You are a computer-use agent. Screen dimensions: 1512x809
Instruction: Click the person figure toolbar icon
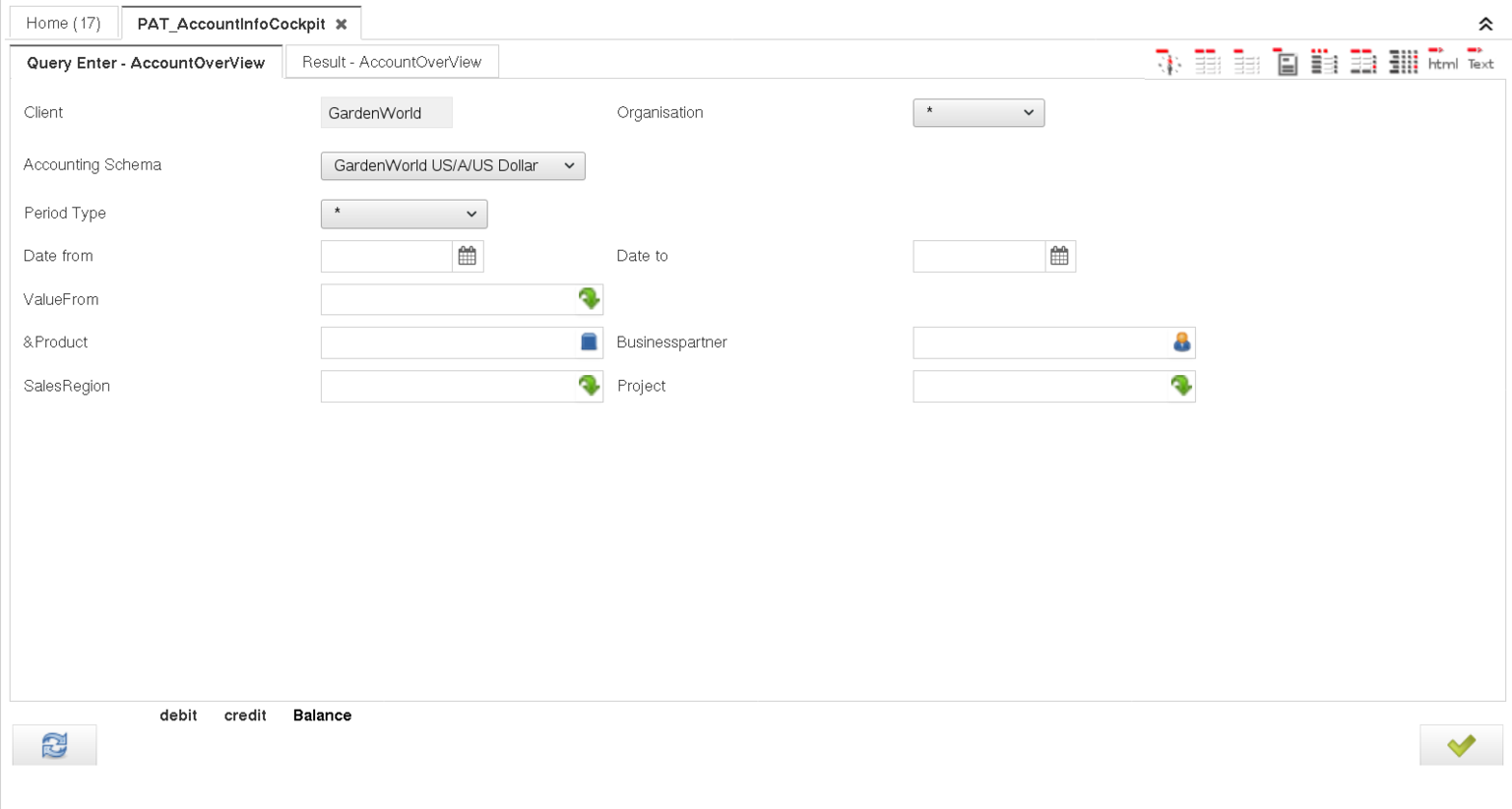(1168, 63)
